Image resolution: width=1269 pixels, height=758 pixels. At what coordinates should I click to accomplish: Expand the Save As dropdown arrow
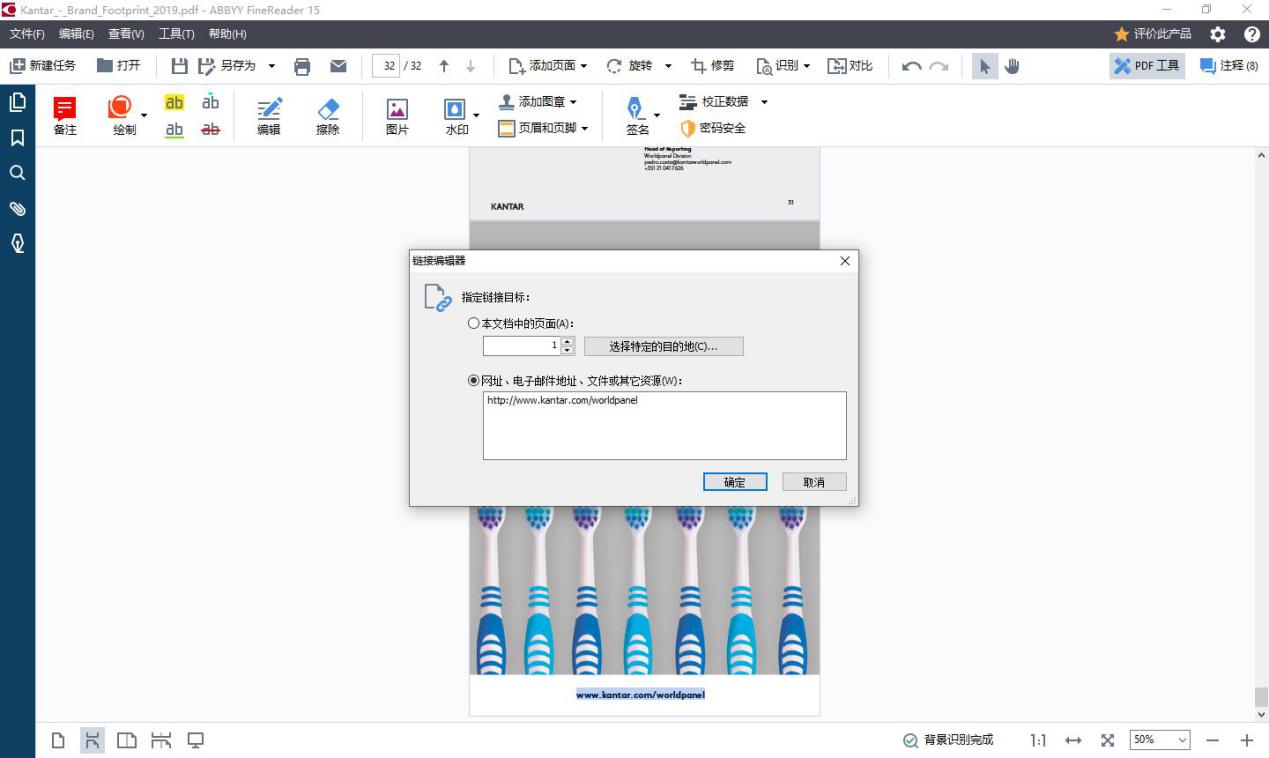(271, 66)
